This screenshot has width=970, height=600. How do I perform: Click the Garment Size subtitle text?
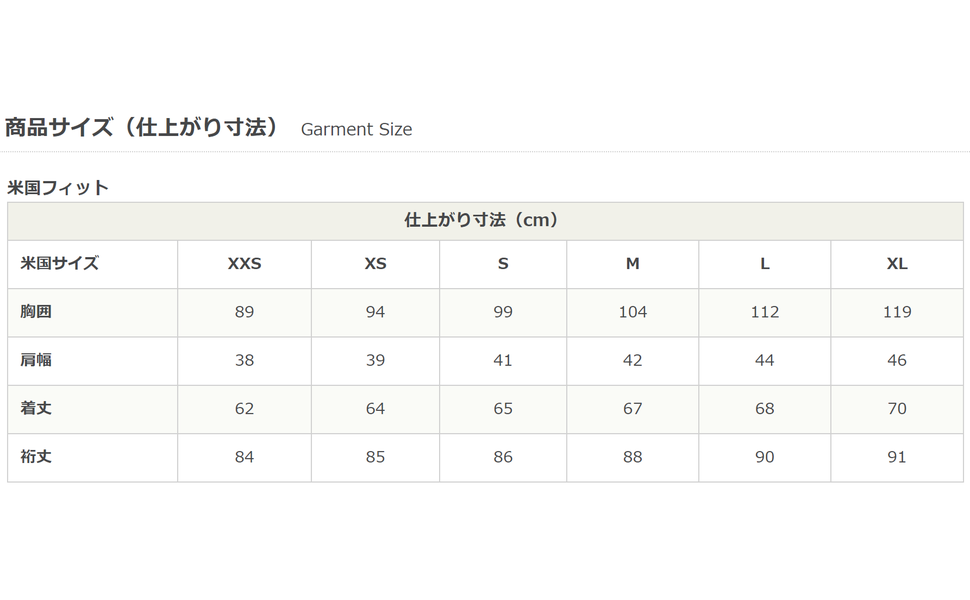tap(356, 129)
